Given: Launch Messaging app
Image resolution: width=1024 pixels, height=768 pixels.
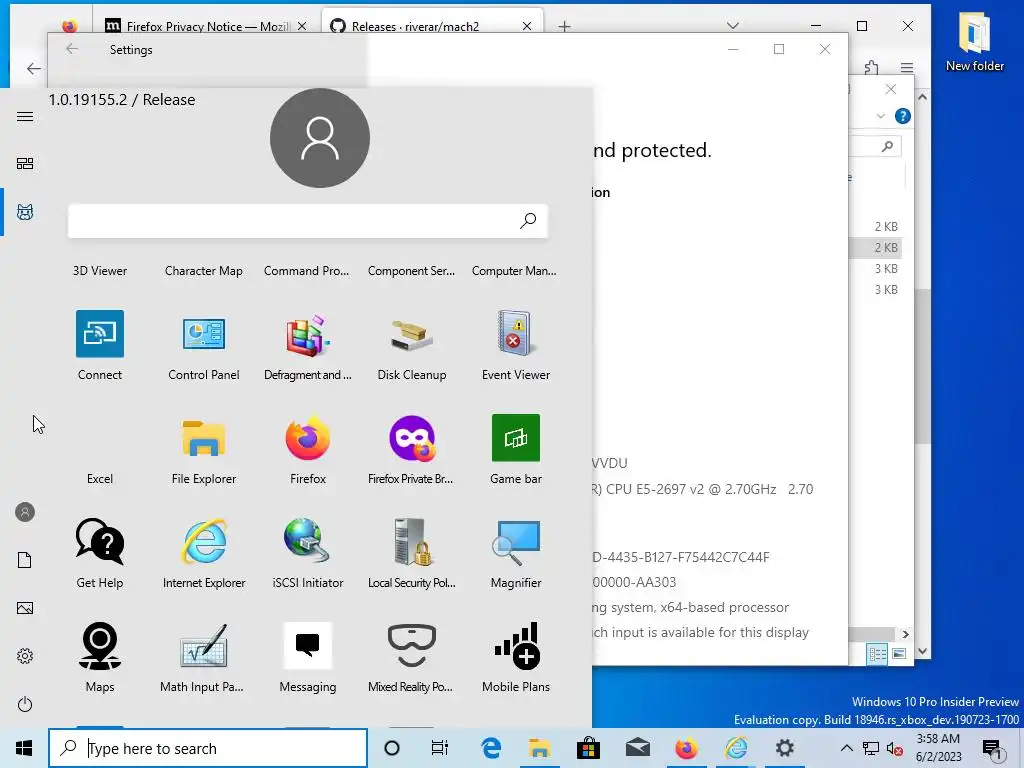Looking at the screenshot, I should (308, 657).
